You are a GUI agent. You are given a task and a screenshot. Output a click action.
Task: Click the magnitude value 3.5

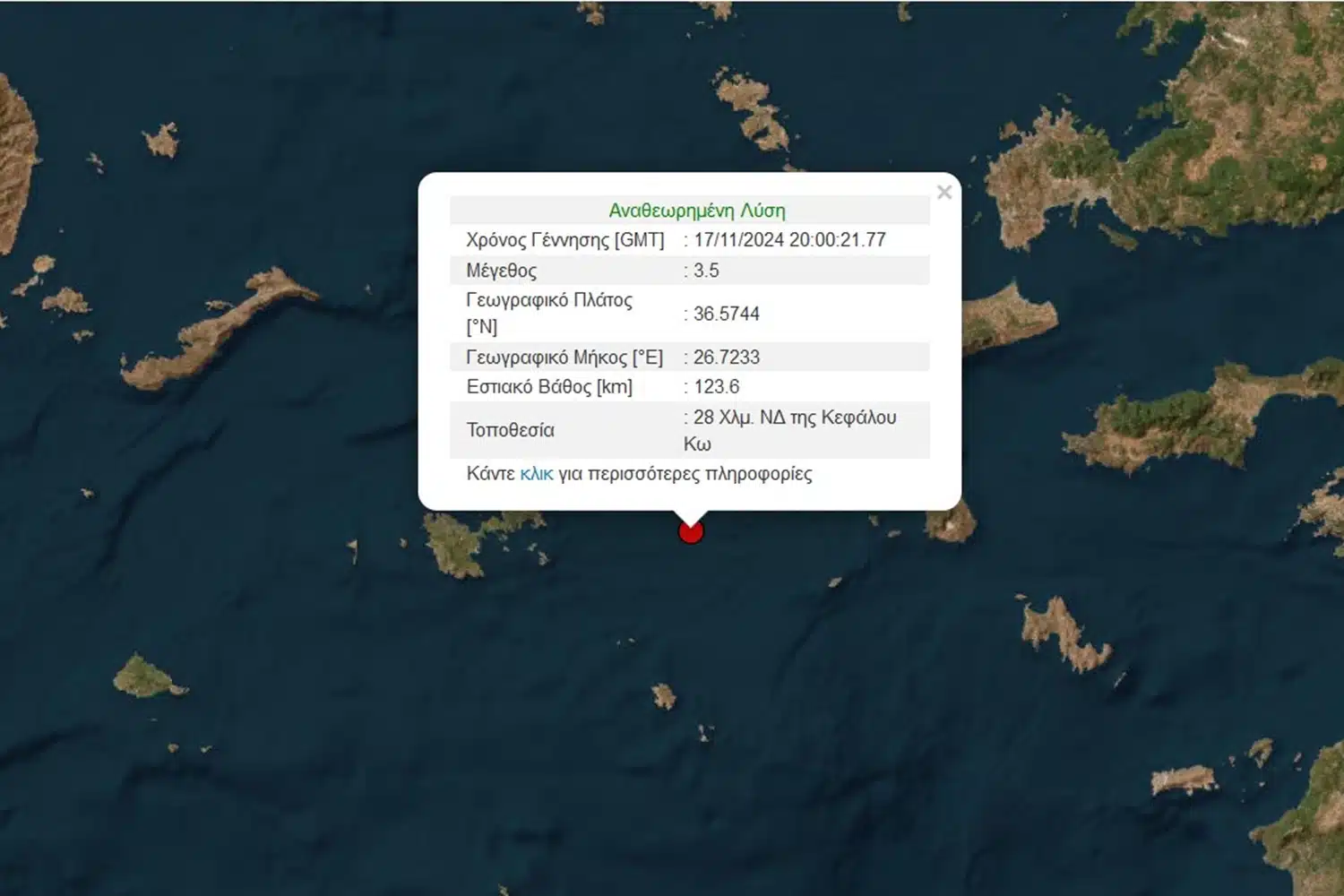click(x=706, y=271)
